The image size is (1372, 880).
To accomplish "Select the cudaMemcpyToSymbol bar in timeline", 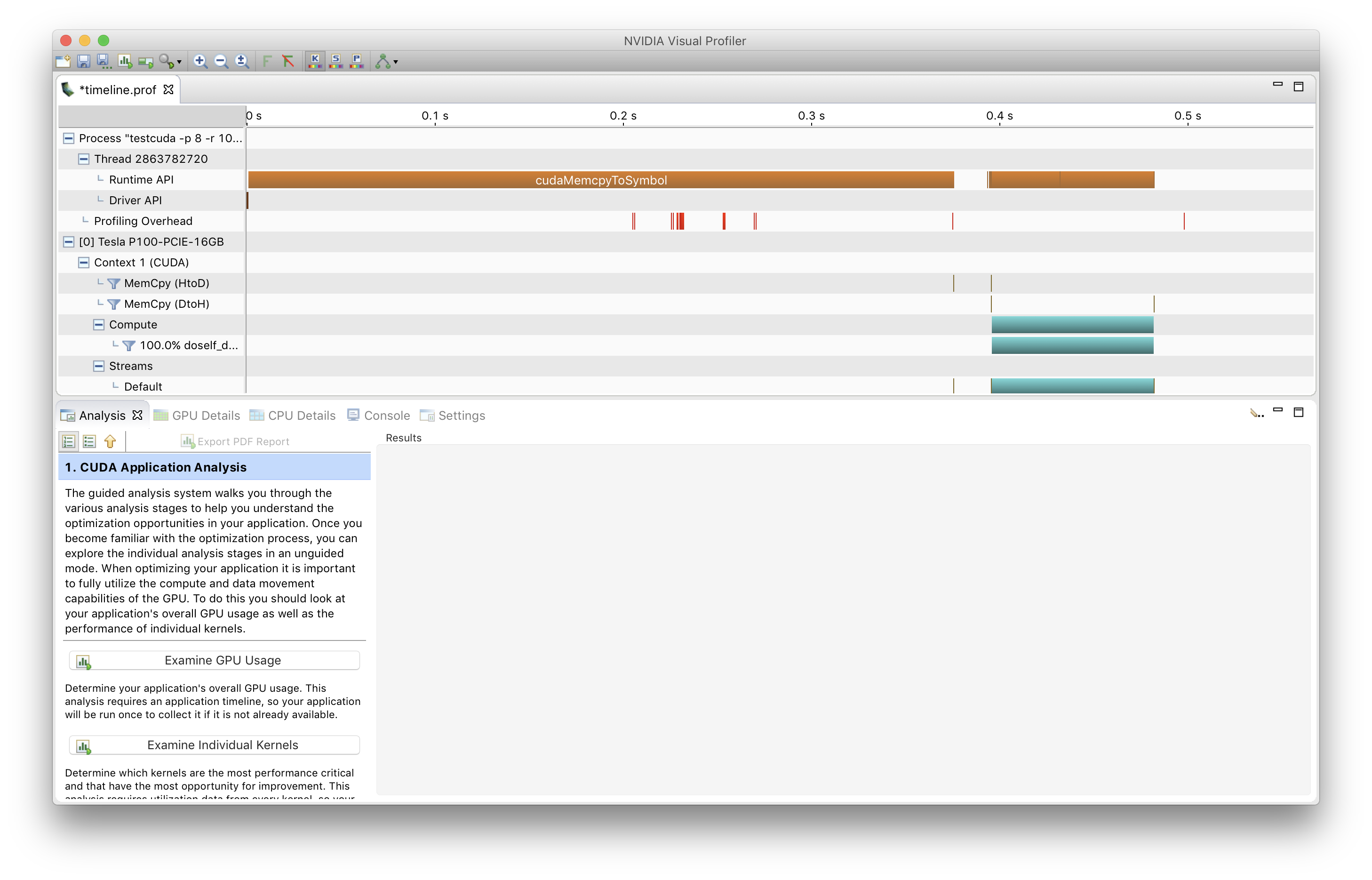I will [601, 180].
